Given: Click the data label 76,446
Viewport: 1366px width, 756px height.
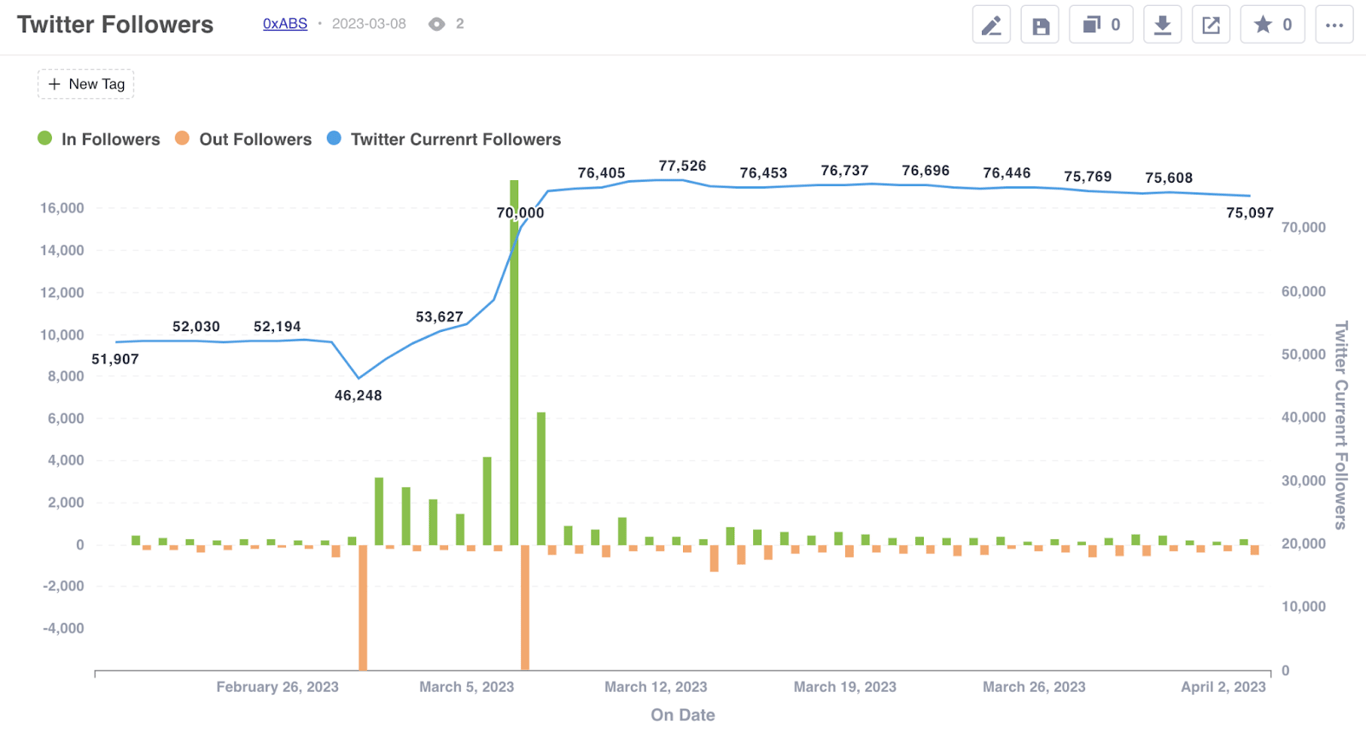Looking at the screenshot, I should pos(1006,173).
